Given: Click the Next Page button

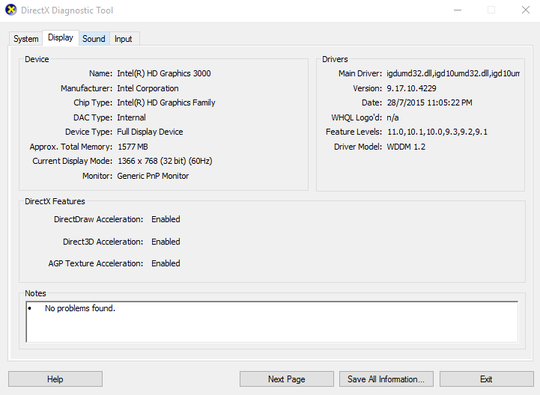Looking at the screenshot, I should point(287,379).
